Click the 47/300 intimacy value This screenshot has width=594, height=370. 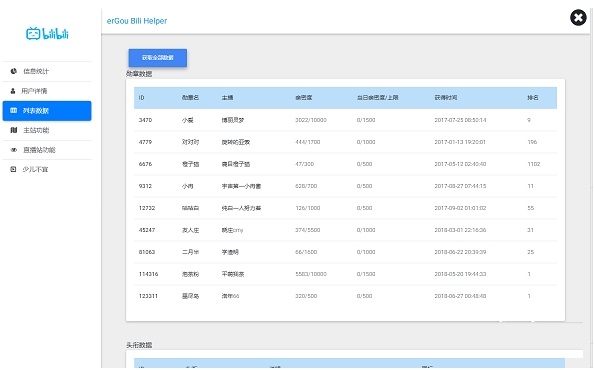[305, 164]
